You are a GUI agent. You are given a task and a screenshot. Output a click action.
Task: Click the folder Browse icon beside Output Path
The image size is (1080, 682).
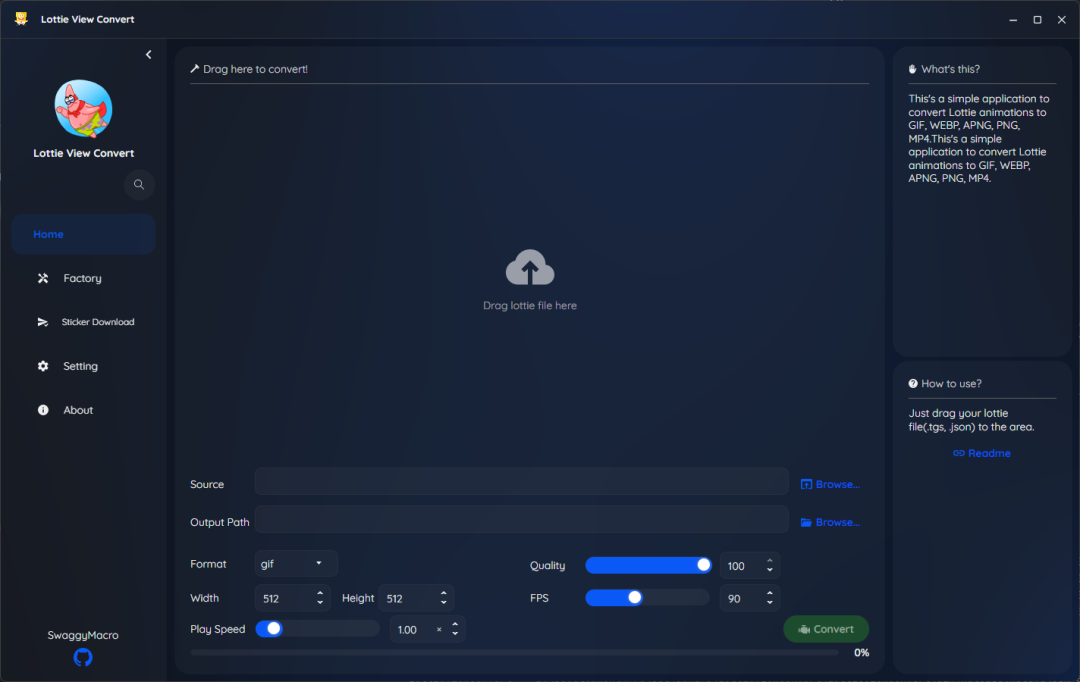[804, 521]
